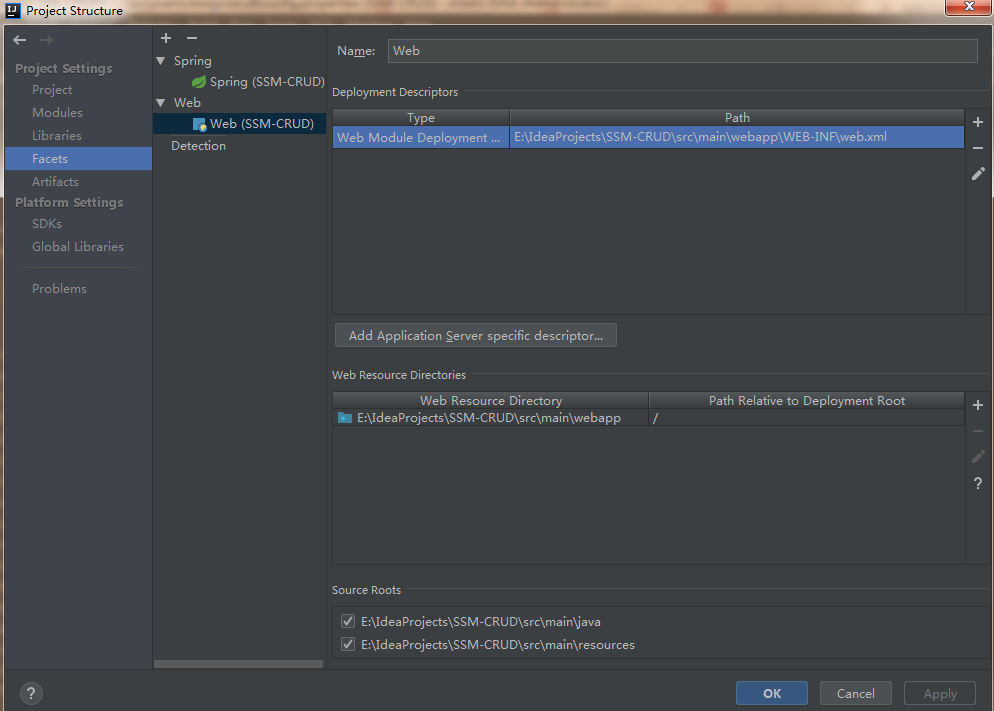Screen dimensions: 994x711
Task: Remove the web resource directory entry
Action: coord(978,431)
